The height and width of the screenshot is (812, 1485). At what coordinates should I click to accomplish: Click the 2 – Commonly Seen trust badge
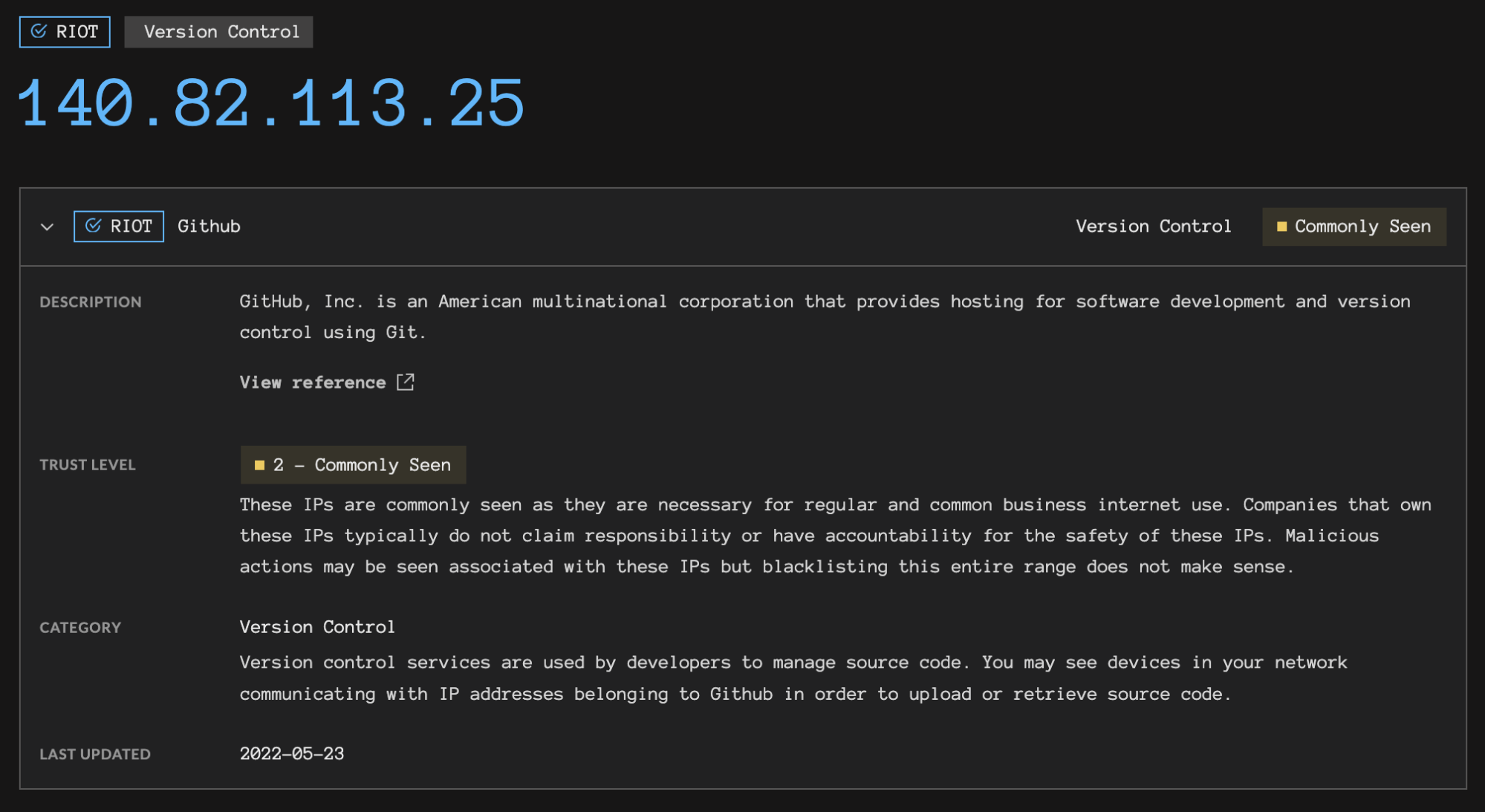(353, 465)
